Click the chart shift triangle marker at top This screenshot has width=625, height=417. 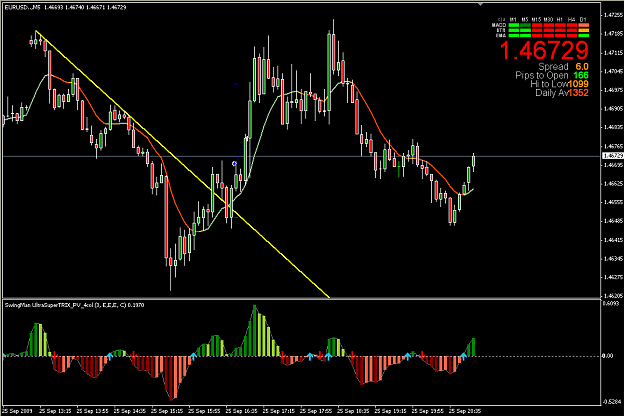(480, 4)
